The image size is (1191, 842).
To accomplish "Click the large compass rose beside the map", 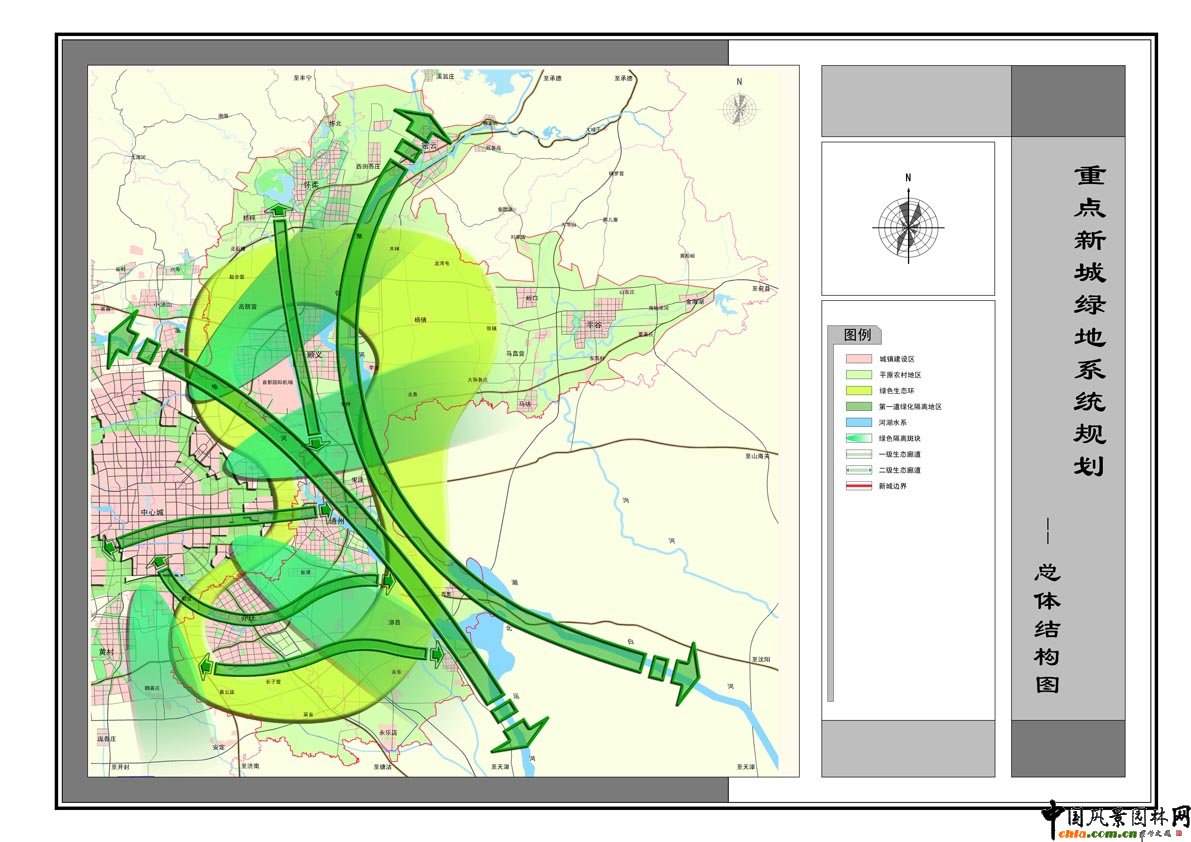I will coord(908,226).
